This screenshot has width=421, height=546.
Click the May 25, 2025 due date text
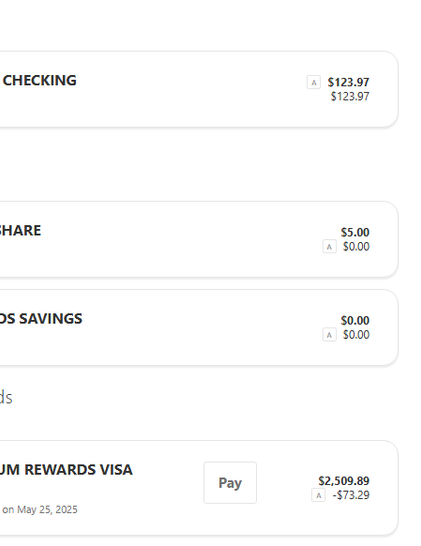[x=47, y=509]
